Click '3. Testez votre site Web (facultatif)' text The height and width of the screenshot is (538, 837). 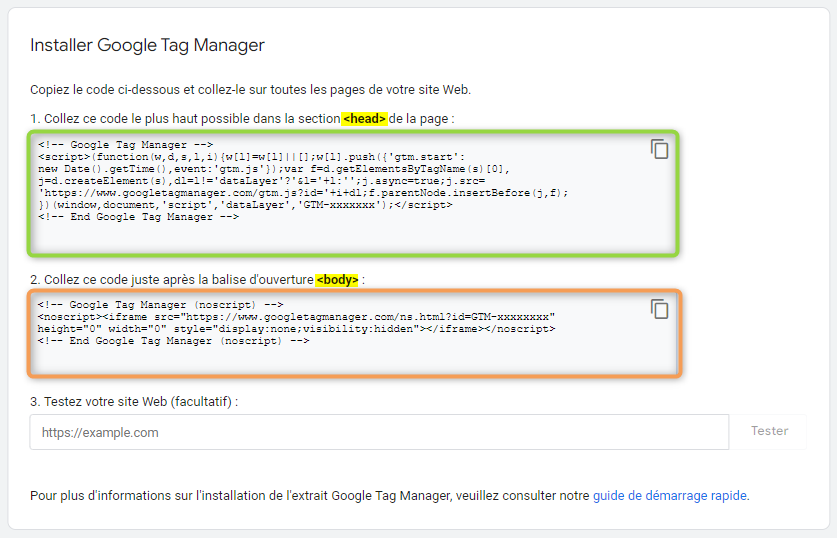pyautogui.click(x=134, y=402)
